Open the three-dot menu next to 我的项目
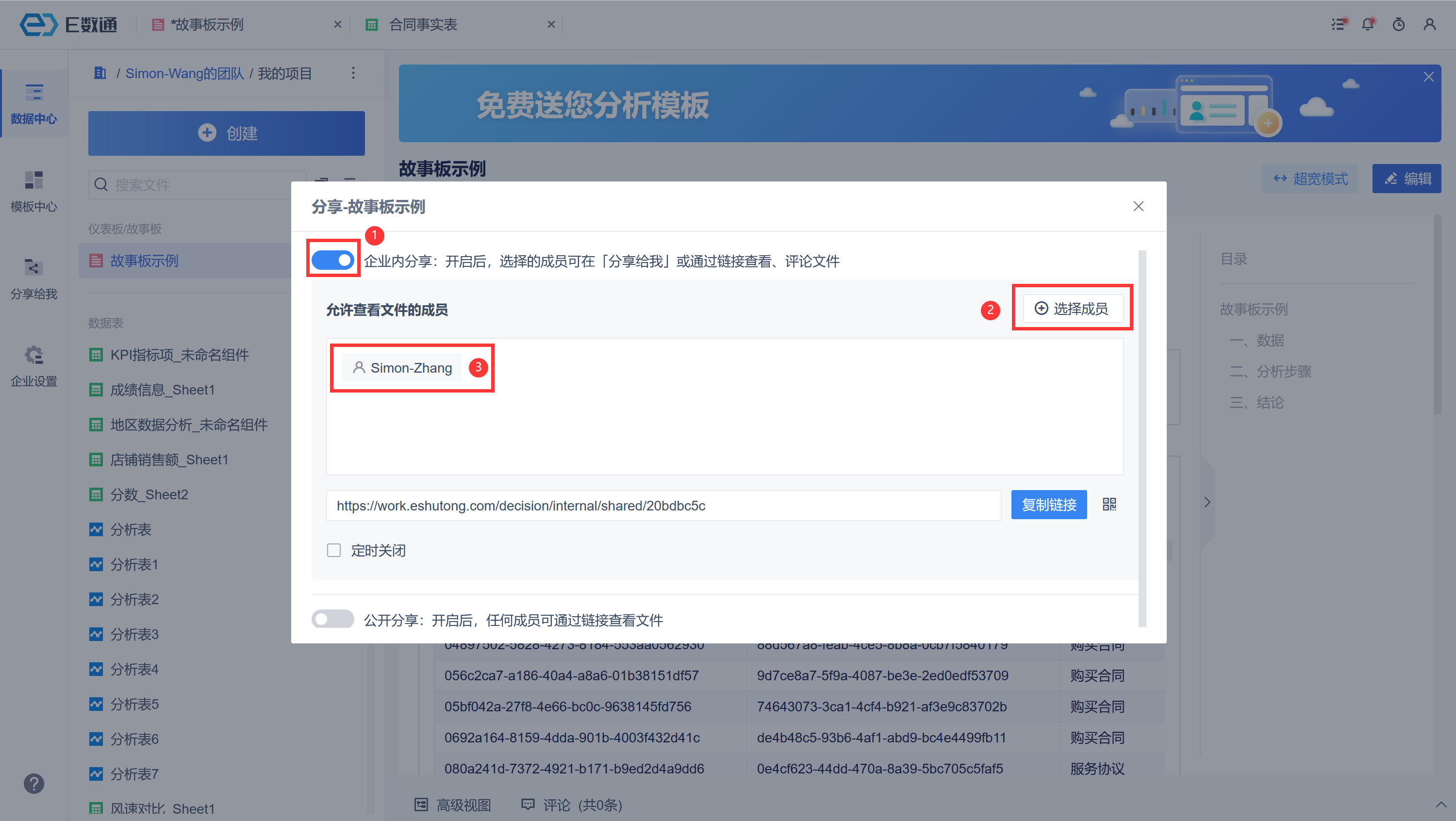 click(353, 73)
